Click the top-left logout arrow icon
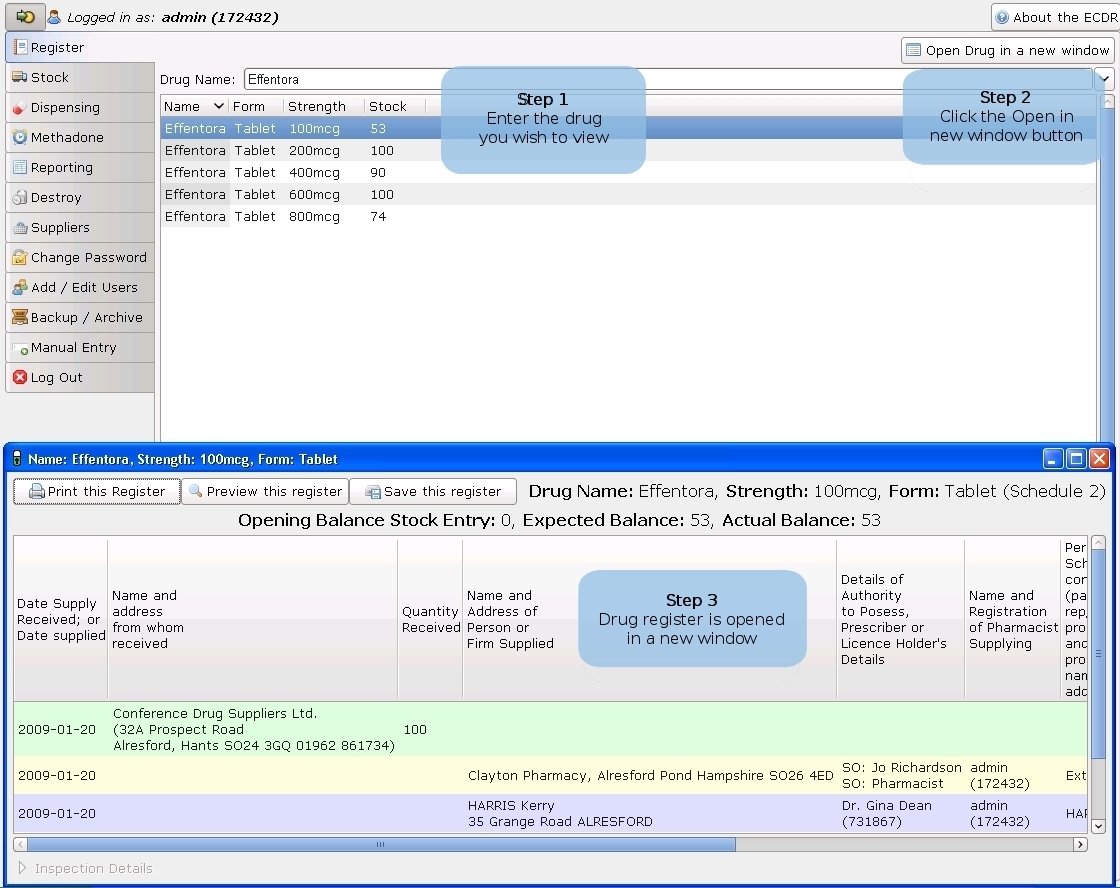This screenshot has height=888, width=1120. pyautogui.click(x=25, y=17)
